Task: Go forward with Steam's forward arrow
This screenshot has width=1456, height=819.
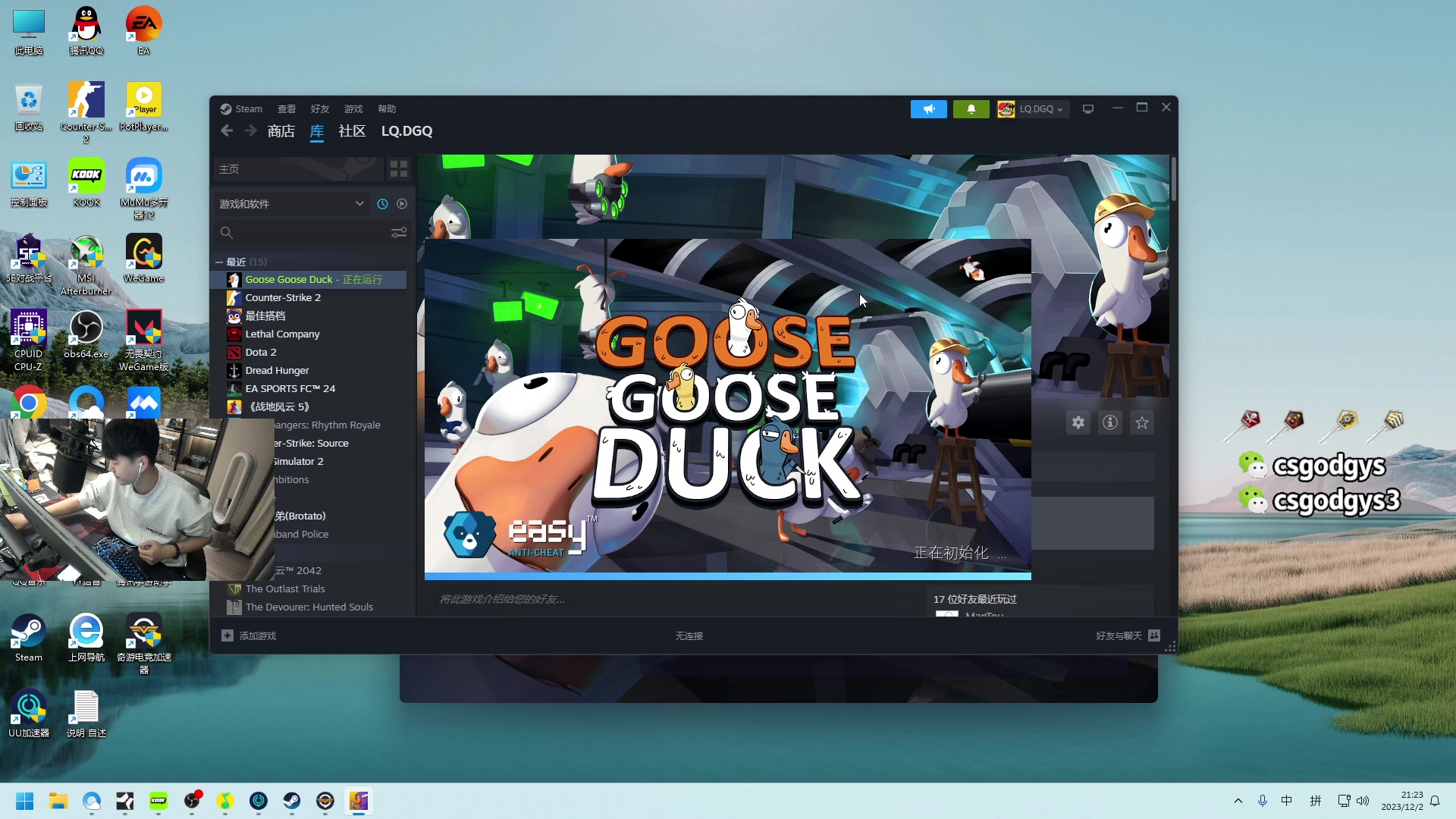Action: 251,131
